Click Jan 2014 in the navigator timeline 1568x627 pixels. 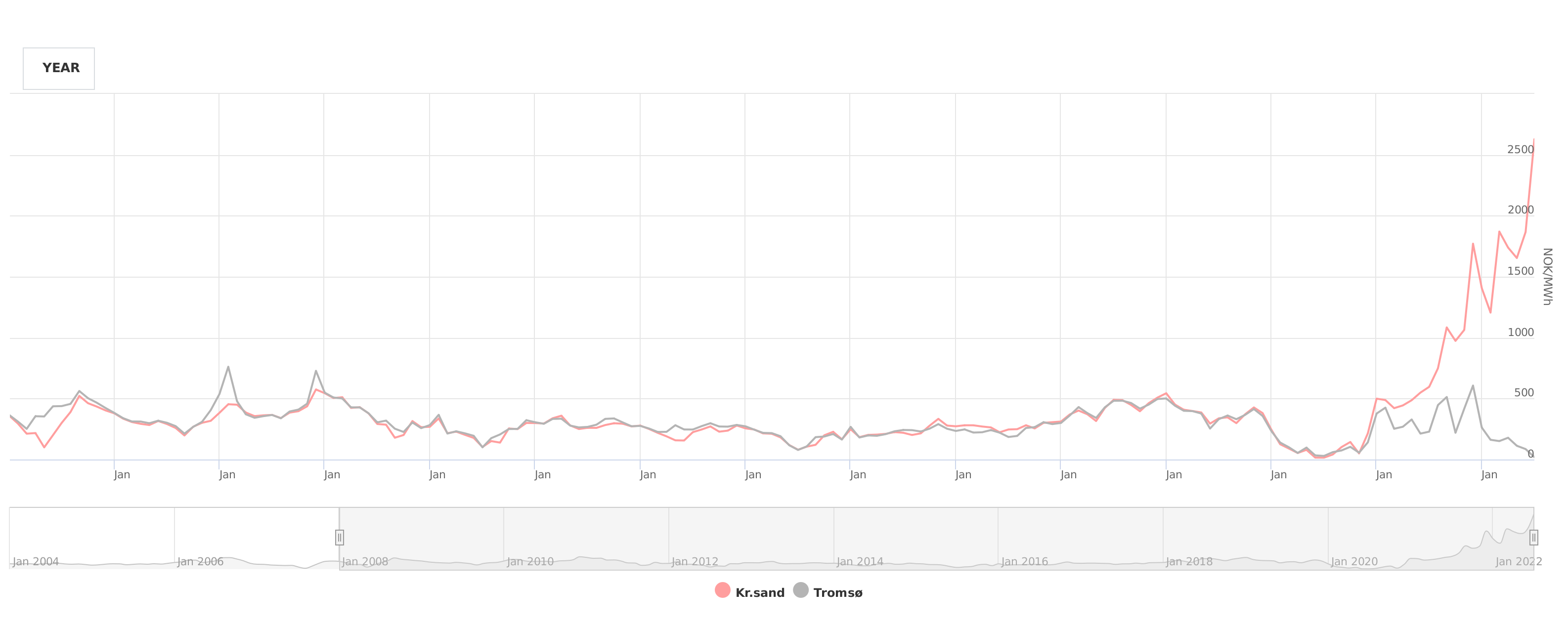click(x=860, y=562)
